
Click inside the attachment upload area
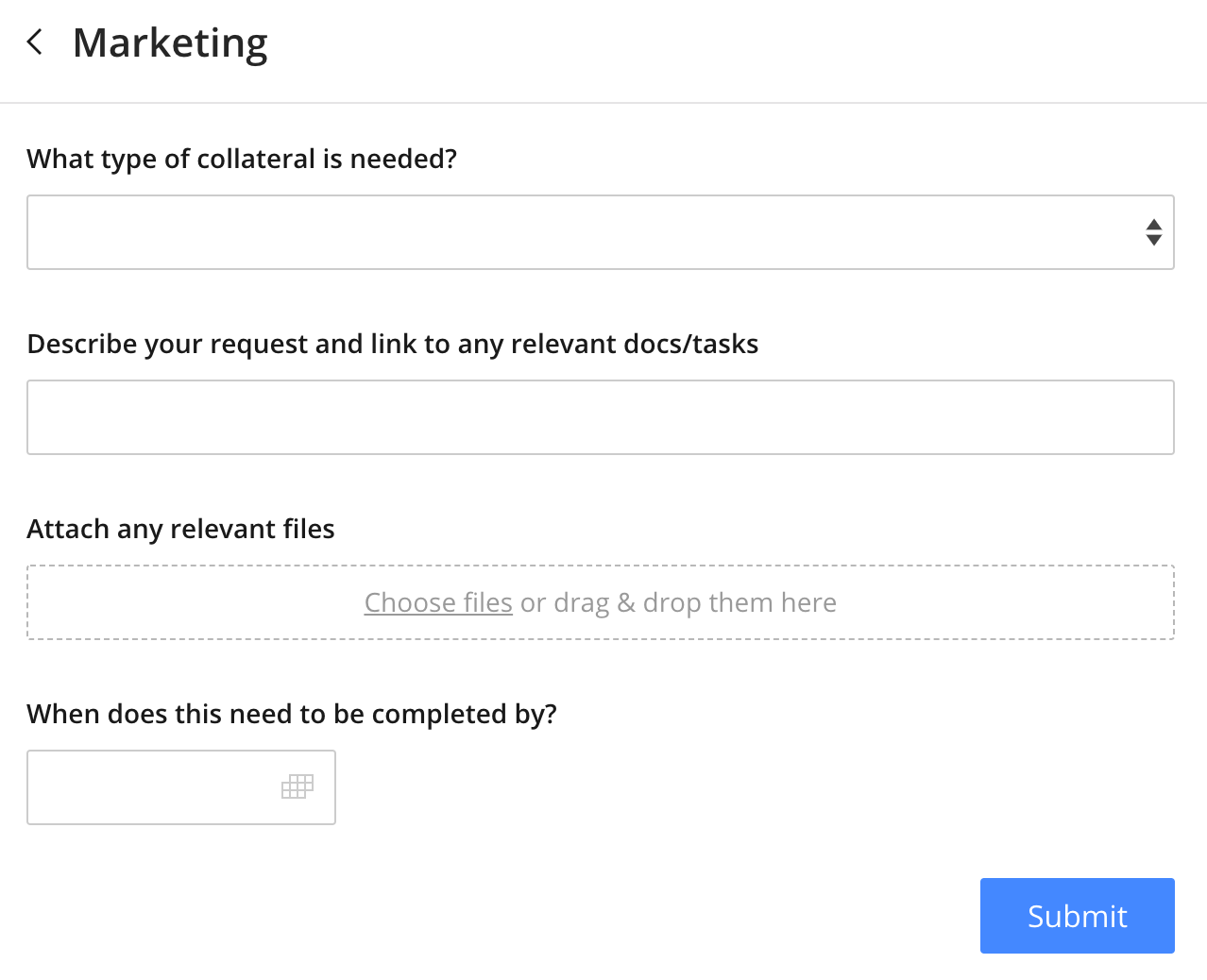pos(601,601)
